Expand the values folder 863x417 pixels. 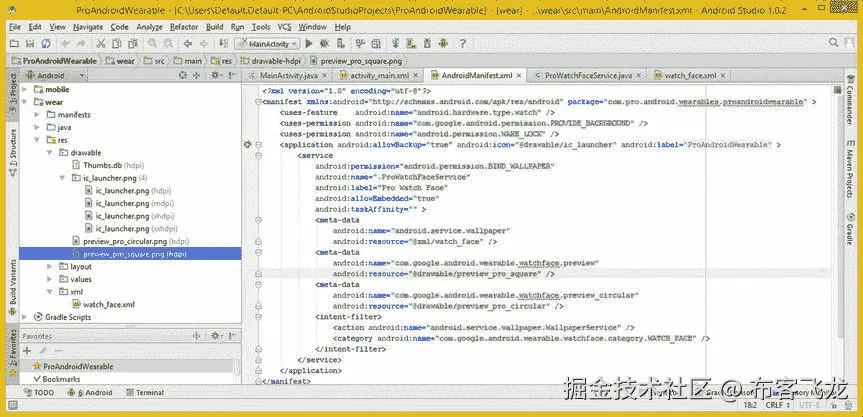click(x=49, y=279)
